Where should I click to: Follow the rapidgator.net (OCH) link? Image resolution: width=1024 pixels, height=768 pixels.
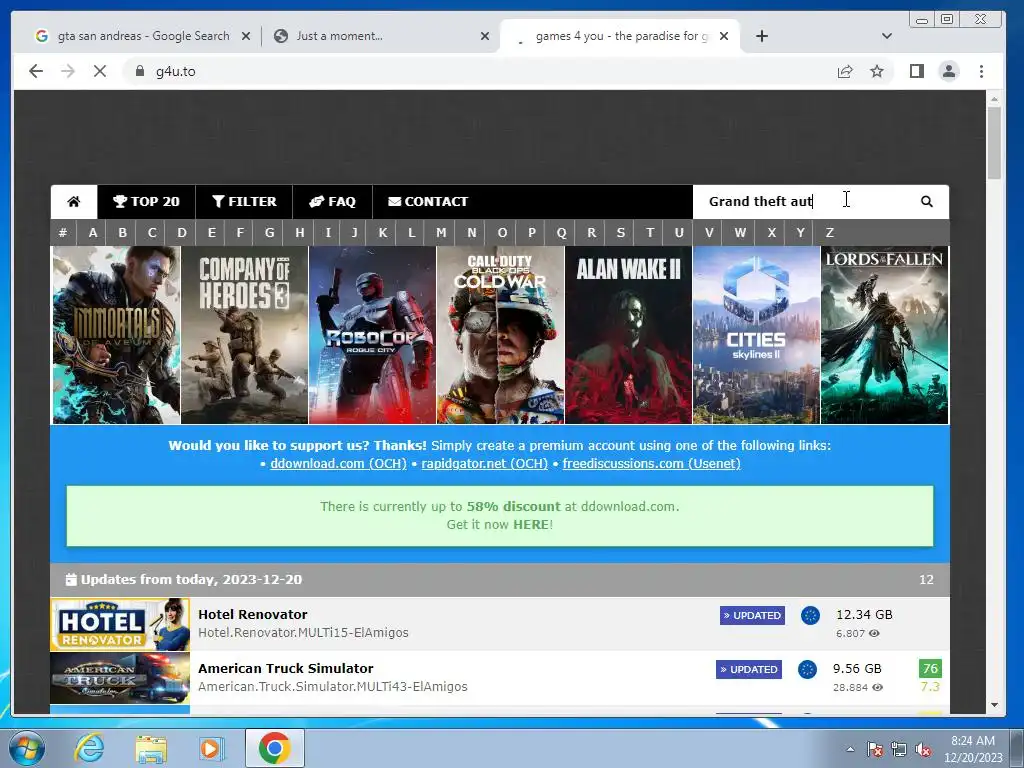coord(485,464)
